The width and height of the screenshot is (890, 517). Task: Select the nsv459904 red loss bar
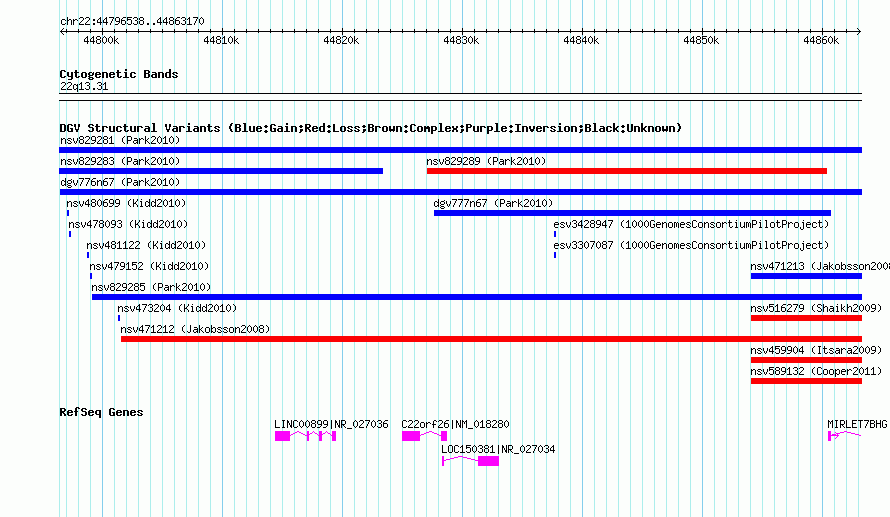pos(807,360)
